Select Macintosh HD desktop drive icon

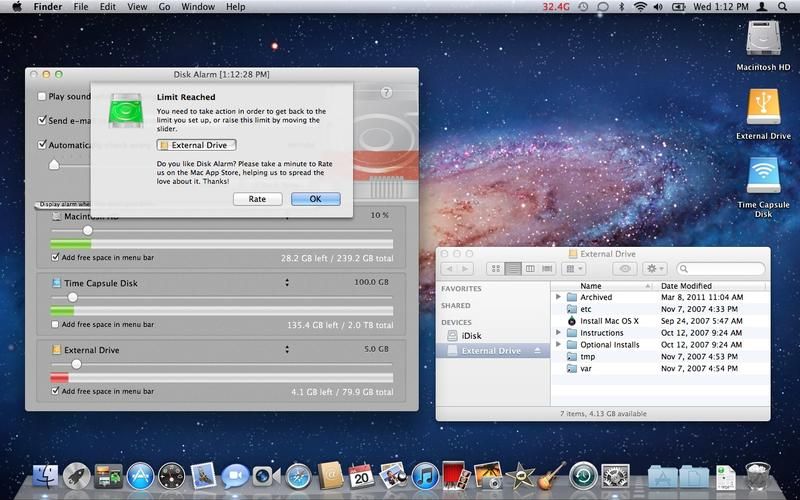click(x=763, y=39)
